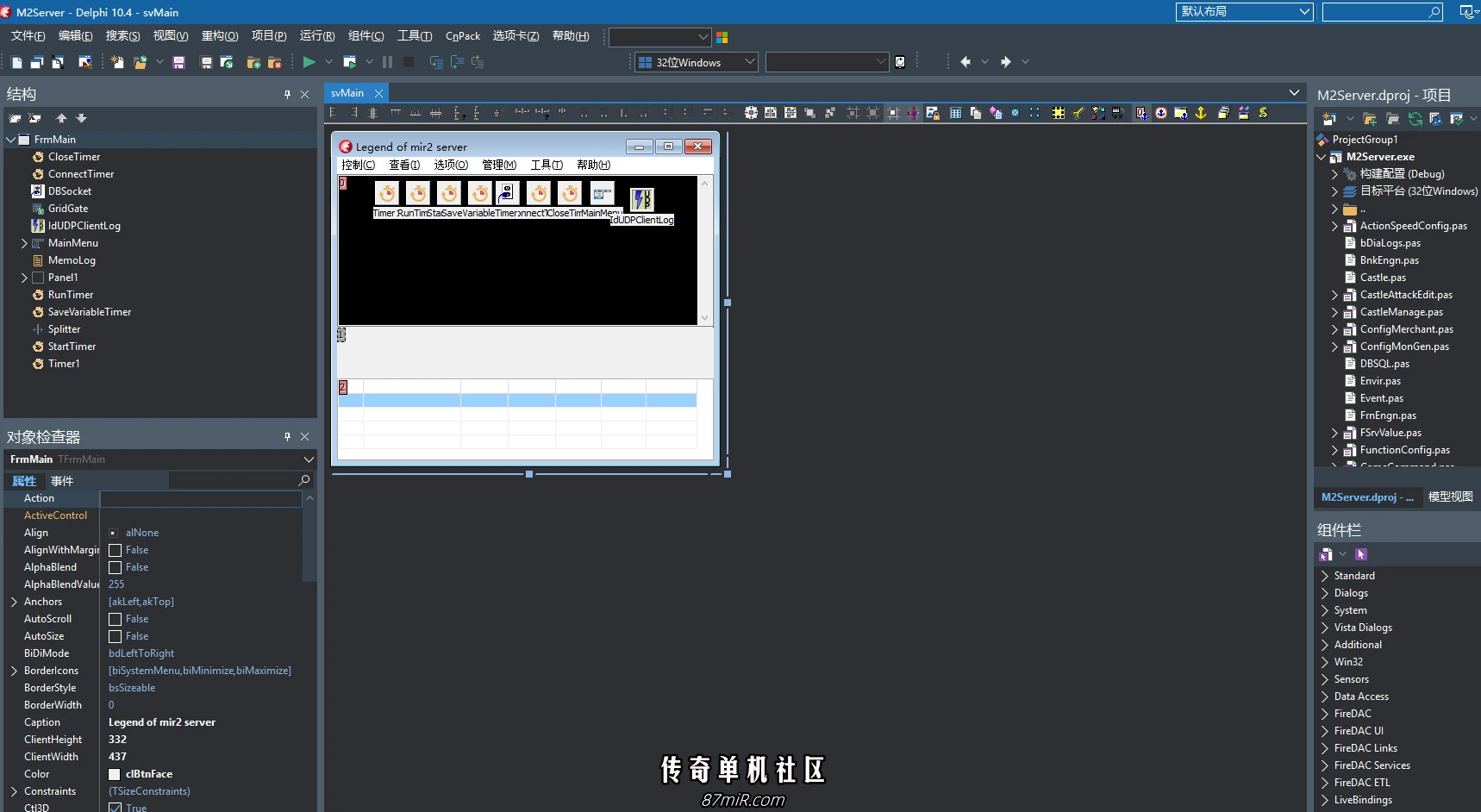Select the svMain editor tab

click(347, 93)
